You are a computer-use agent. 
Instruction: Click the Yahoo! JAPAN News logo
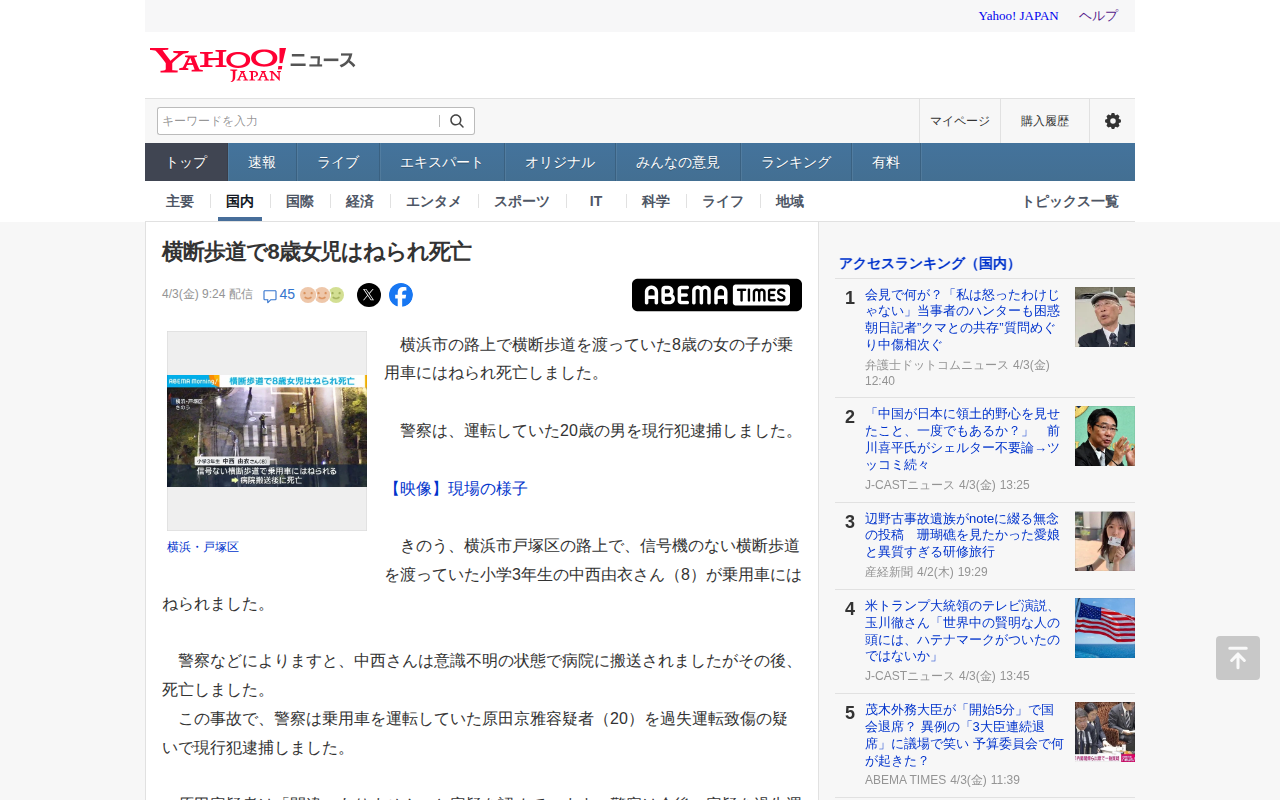click(252, 63)
